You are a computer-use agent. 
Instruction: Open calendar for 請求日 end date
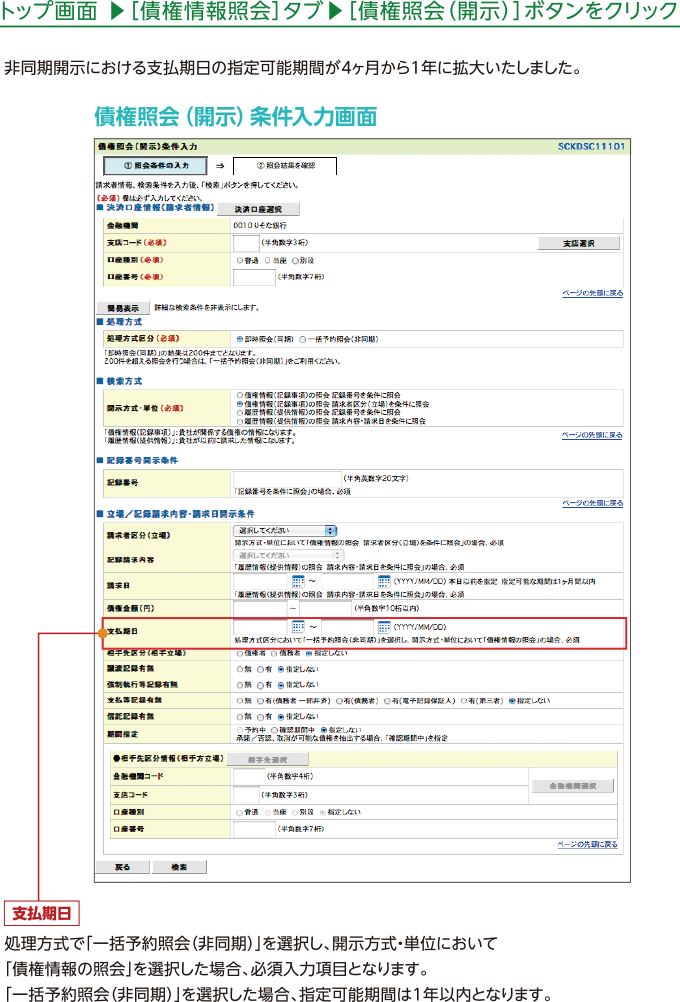click(x=384, y=582)
